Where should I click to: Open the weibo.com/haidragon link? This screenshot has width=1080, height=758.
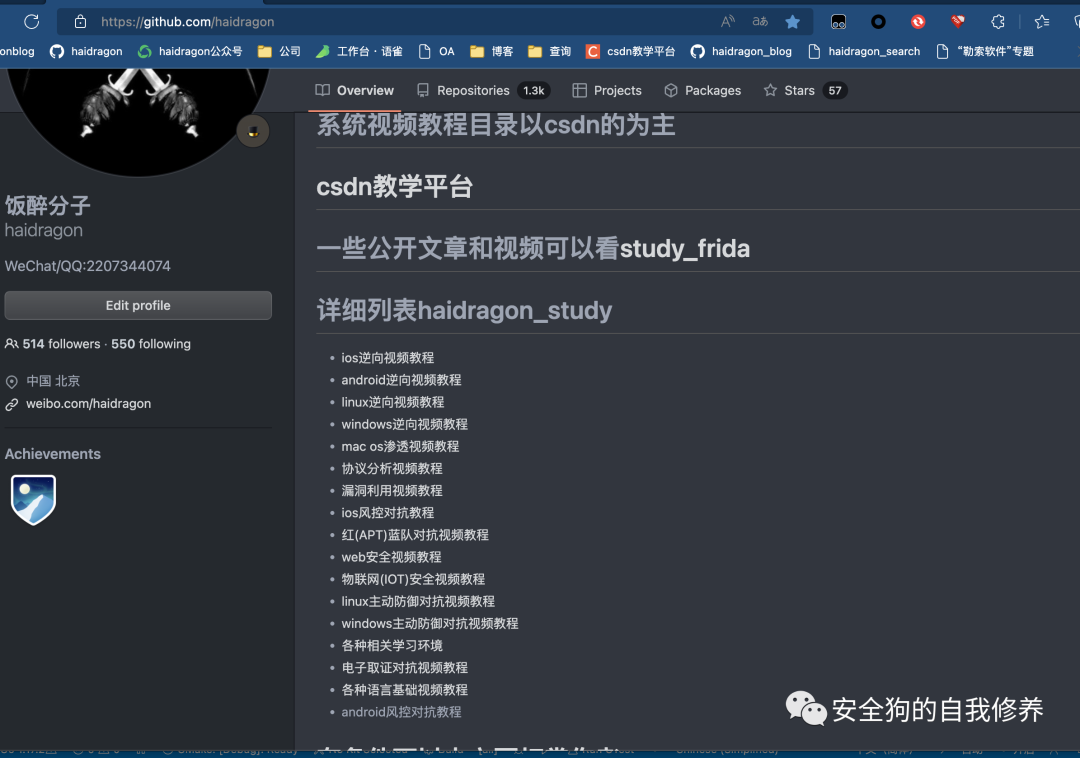[x=88, y=403]
